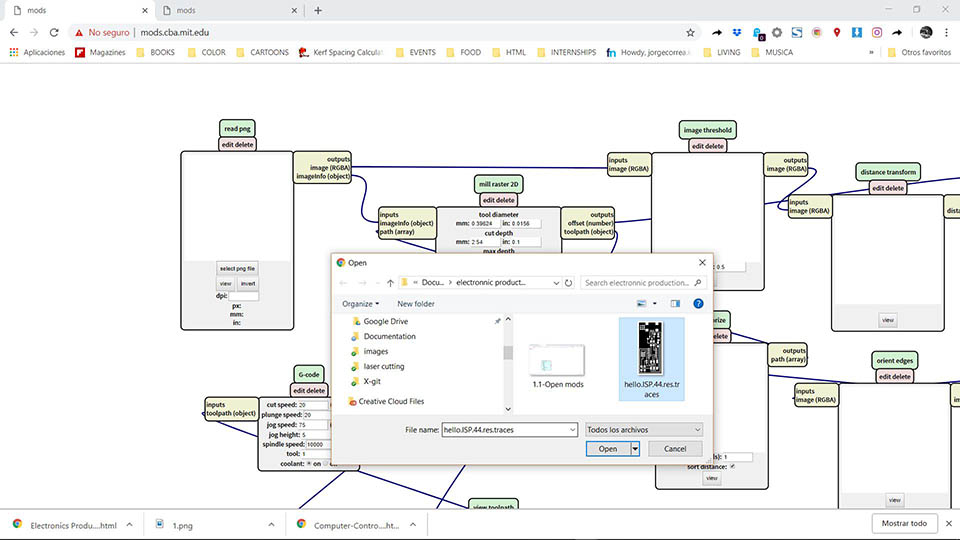
Task: Bookmark the page with the star icon
Action: [690, 32]
